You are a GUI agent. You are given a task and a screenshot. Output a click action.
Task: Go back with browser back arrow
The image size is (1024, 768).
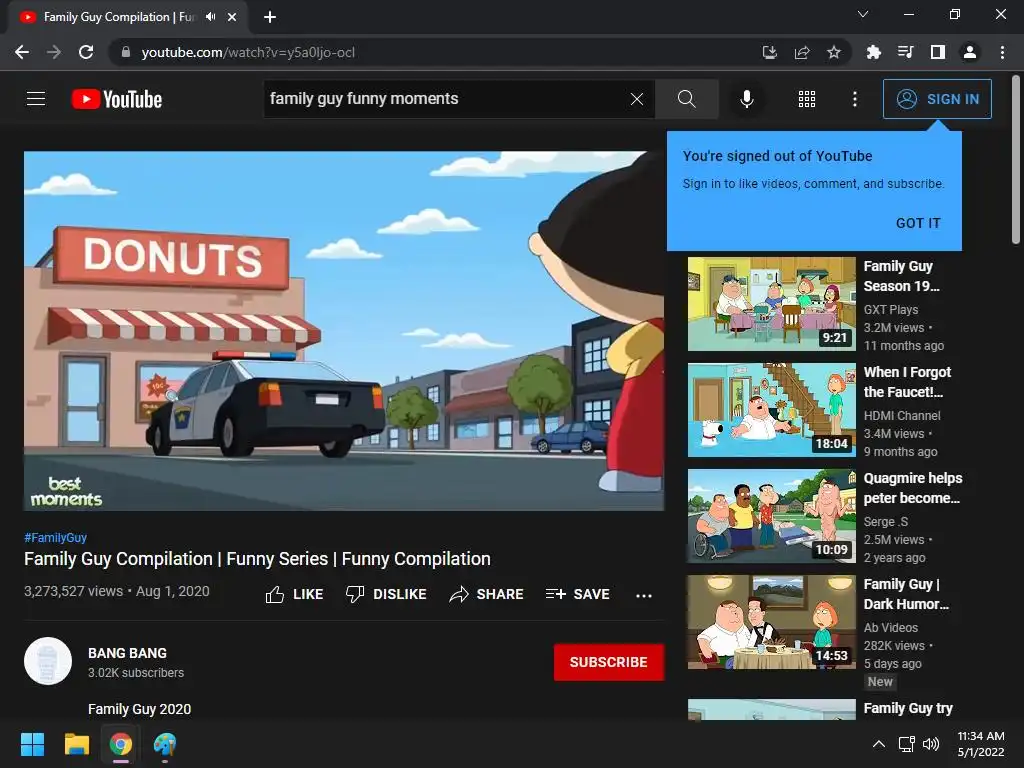coord(22,52)
